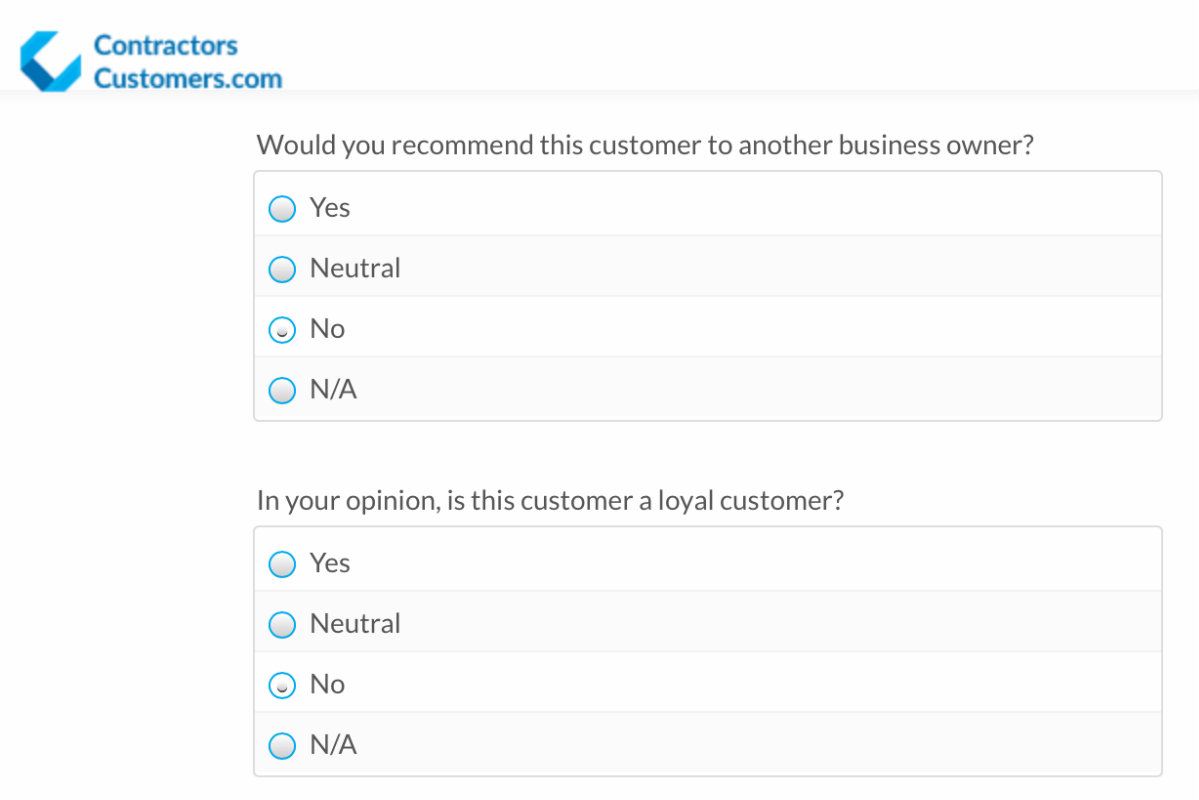Select Yes radio for loyal customer question
Image resolution: width=1199 pixels, height=800 pixels.
283,564
